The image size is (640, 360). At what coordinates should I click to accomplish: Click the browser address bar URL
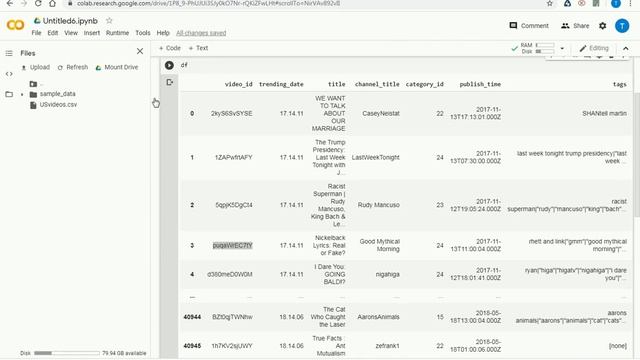point(208,3)
